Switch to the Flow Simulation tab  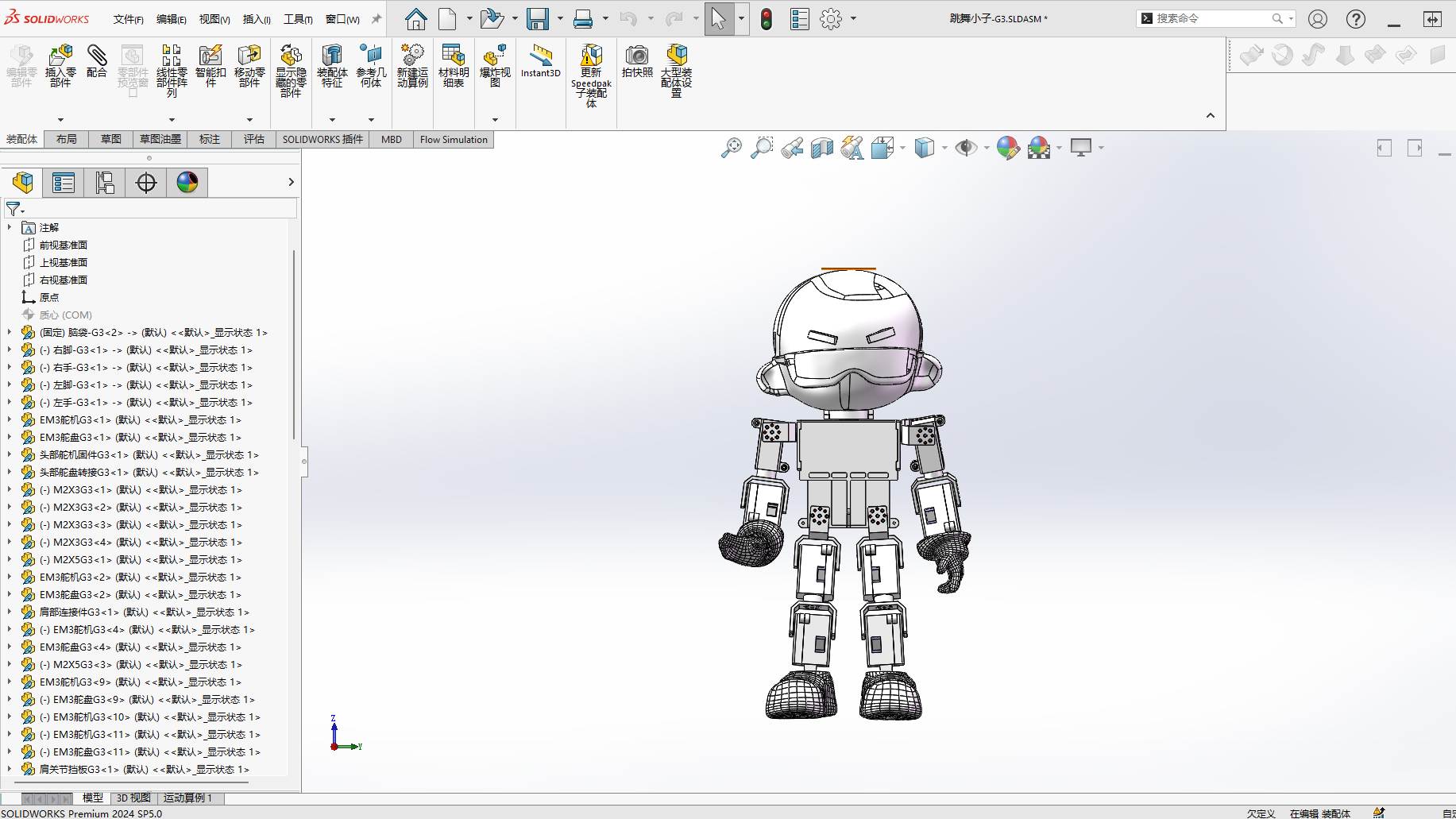click(454, 139)
